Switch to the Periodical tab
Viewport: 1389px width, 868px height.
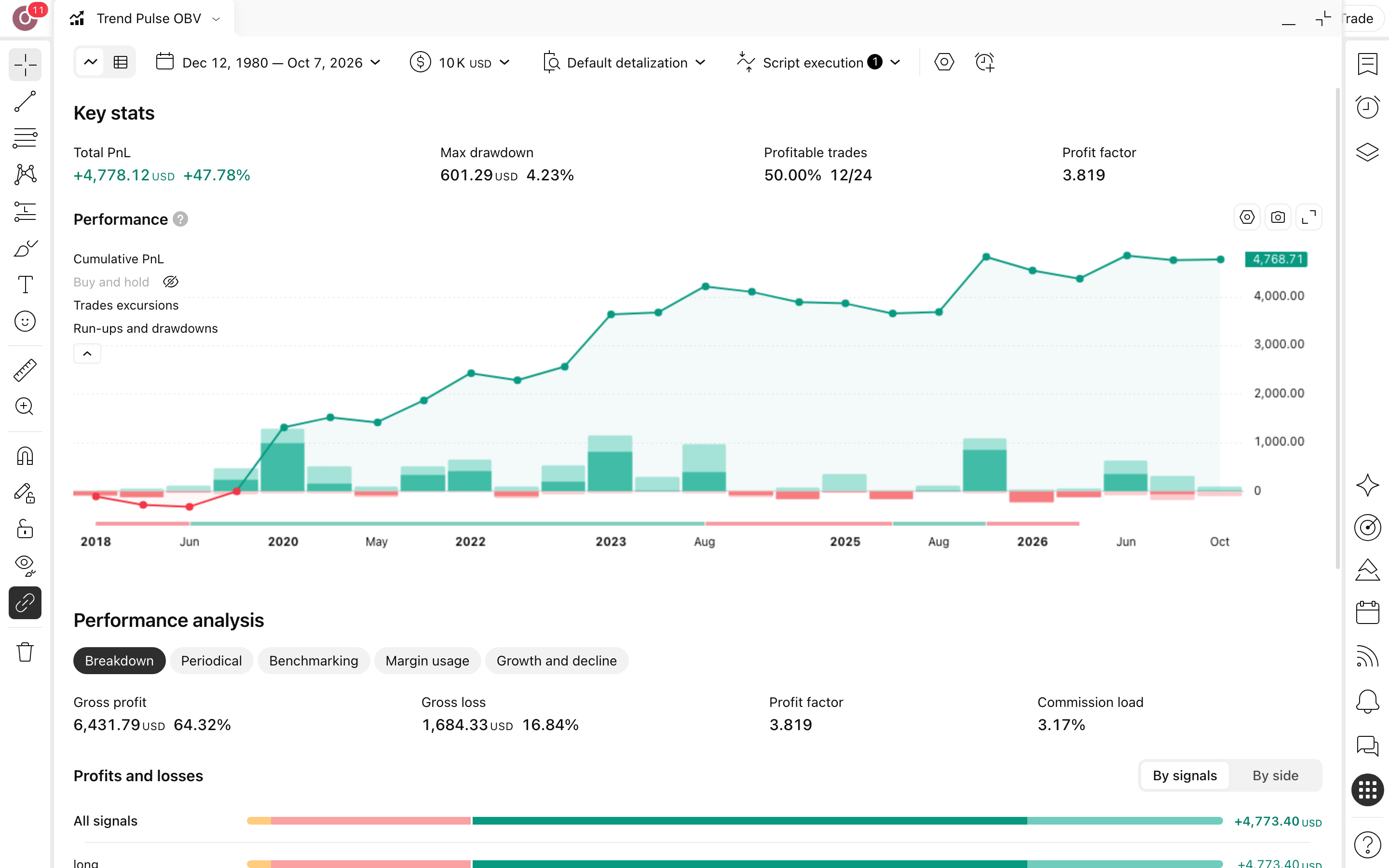[x=211, y=661]
